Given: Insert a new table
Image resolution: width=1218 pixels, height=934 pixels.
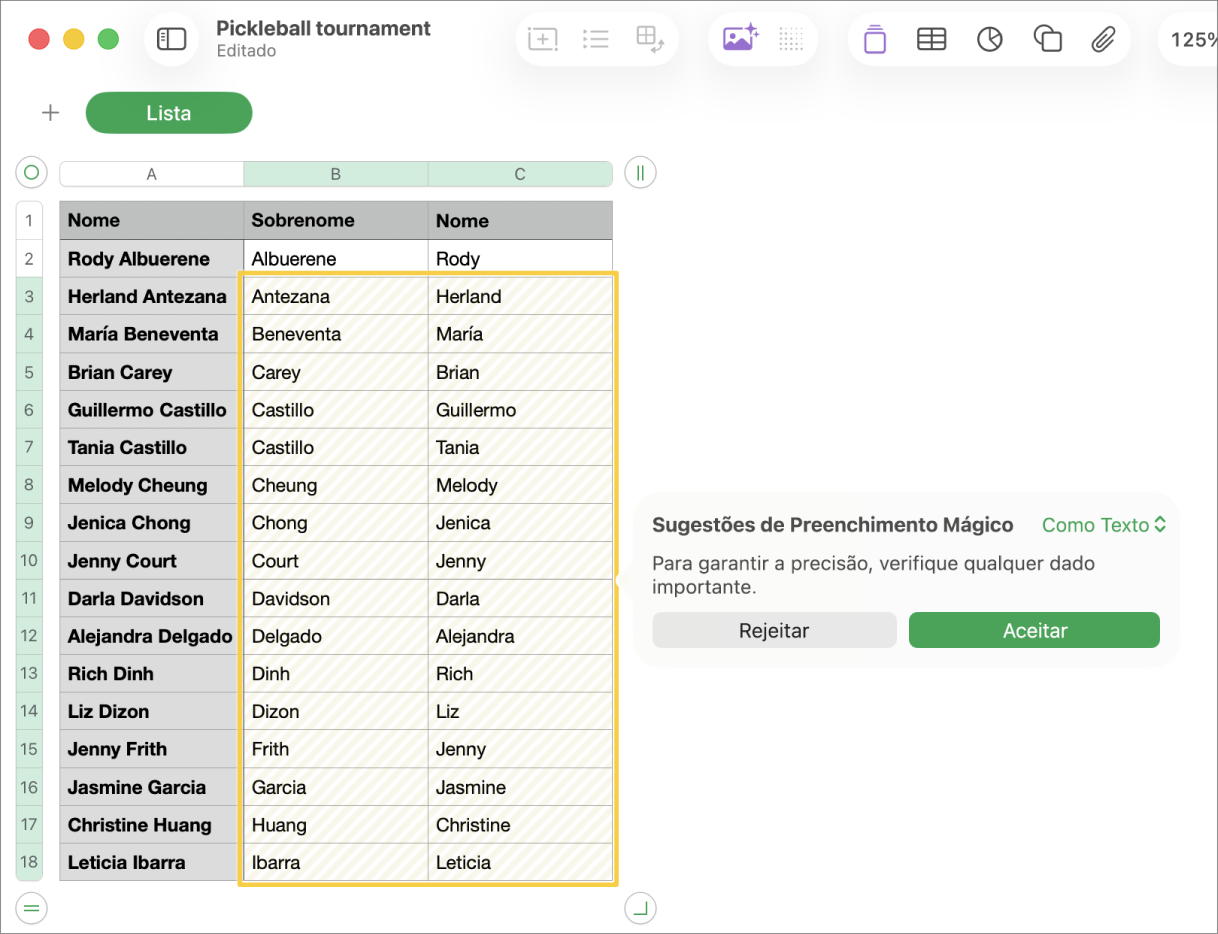Looking at the screenshot, I should pos(931,39).
